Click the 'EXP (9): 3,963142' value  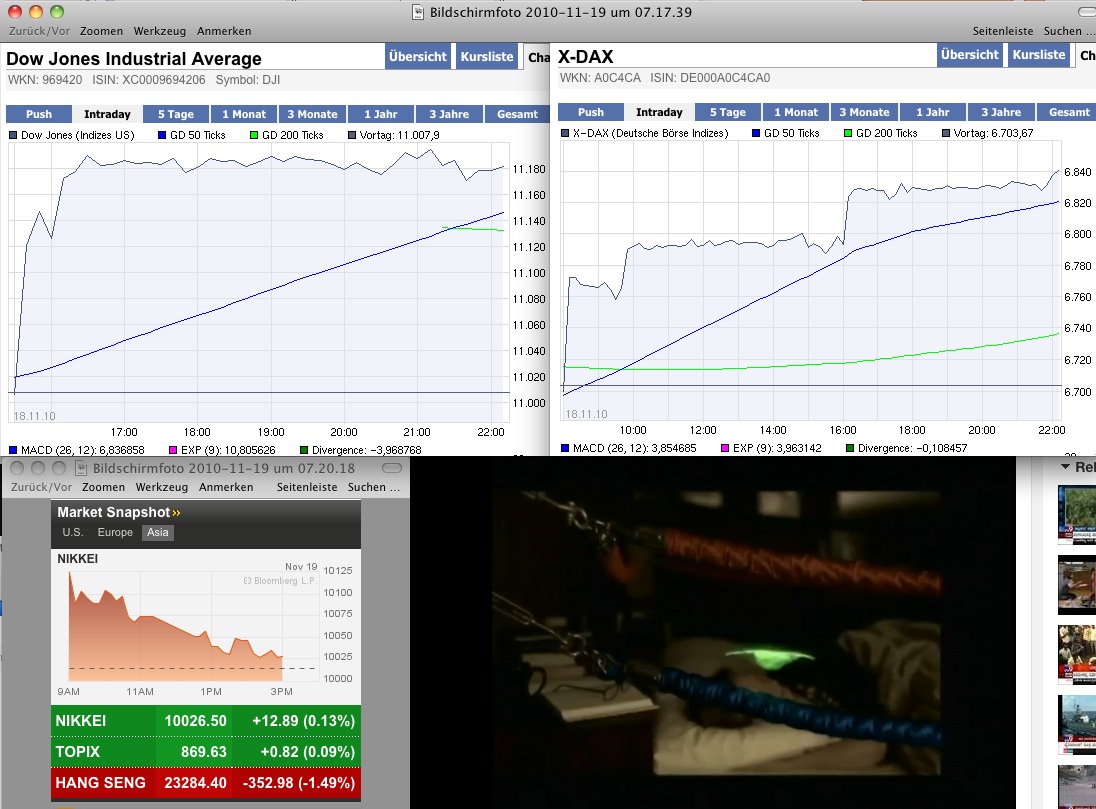coord(776,448)
